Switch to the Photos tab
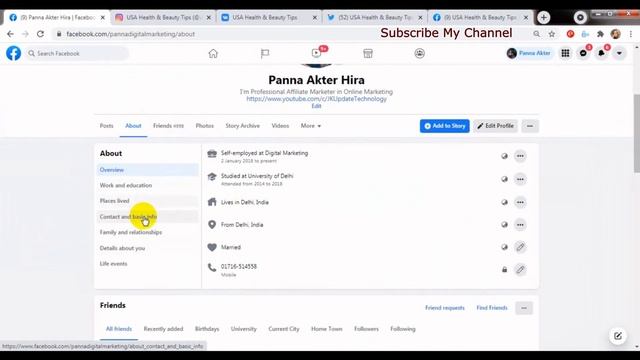The image size is (640, 360). pyautogui.click(x=204, y=126)
